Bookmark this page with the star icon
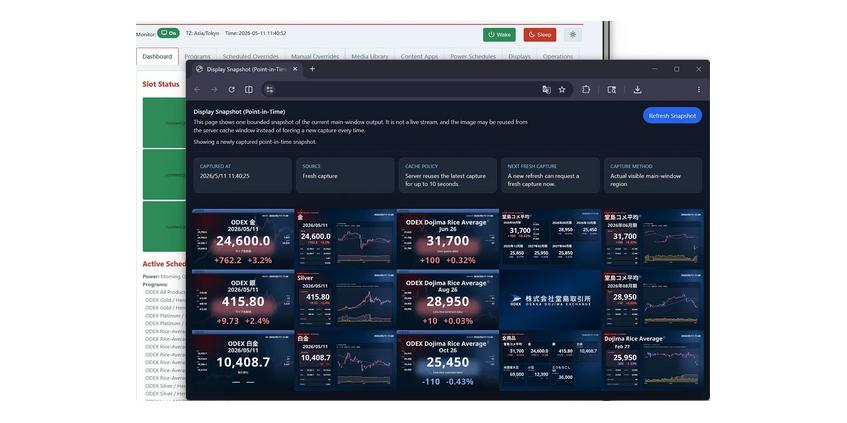Viewport: 847px width, 423px height. pyautogui.click(x=562, y=90)
